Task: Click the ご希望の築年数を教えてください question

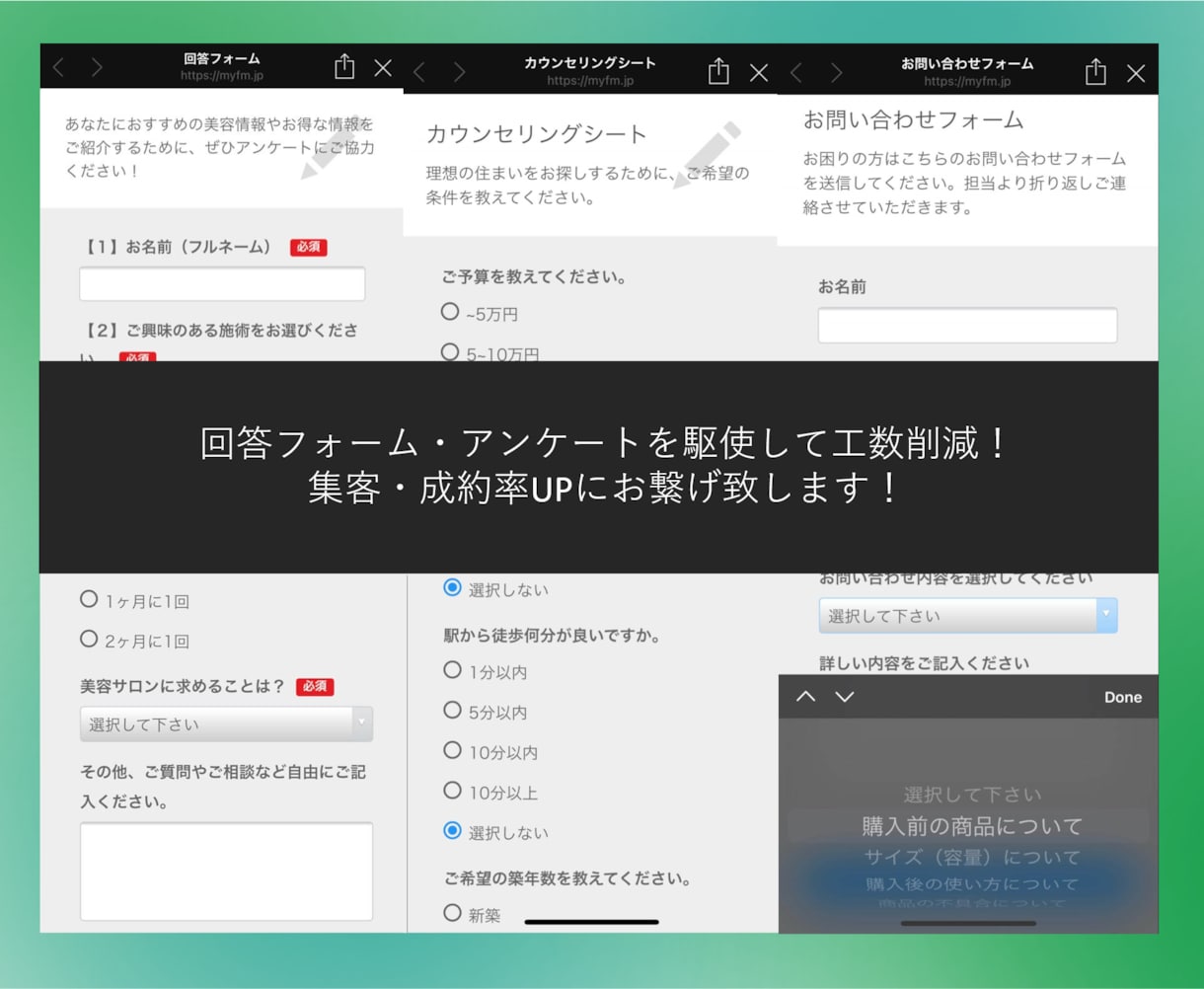Action: (x=567, y=878)
